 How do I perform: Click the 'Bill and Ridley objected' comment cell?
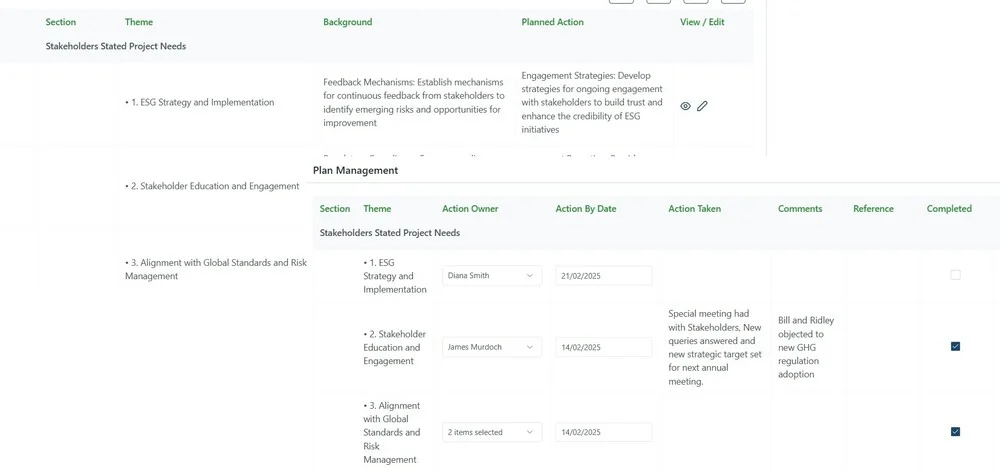[x=806, y=347]
